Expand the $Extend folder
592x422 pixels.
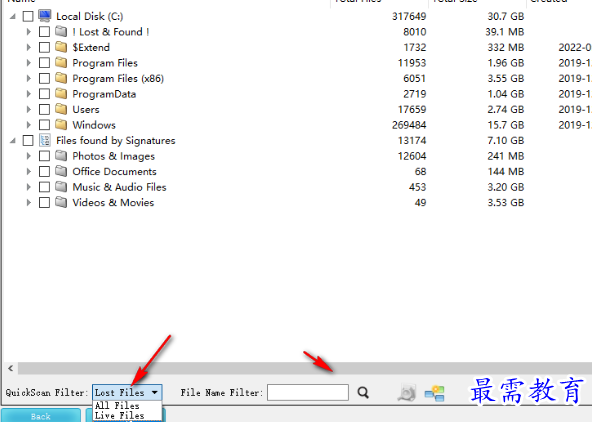29,47
